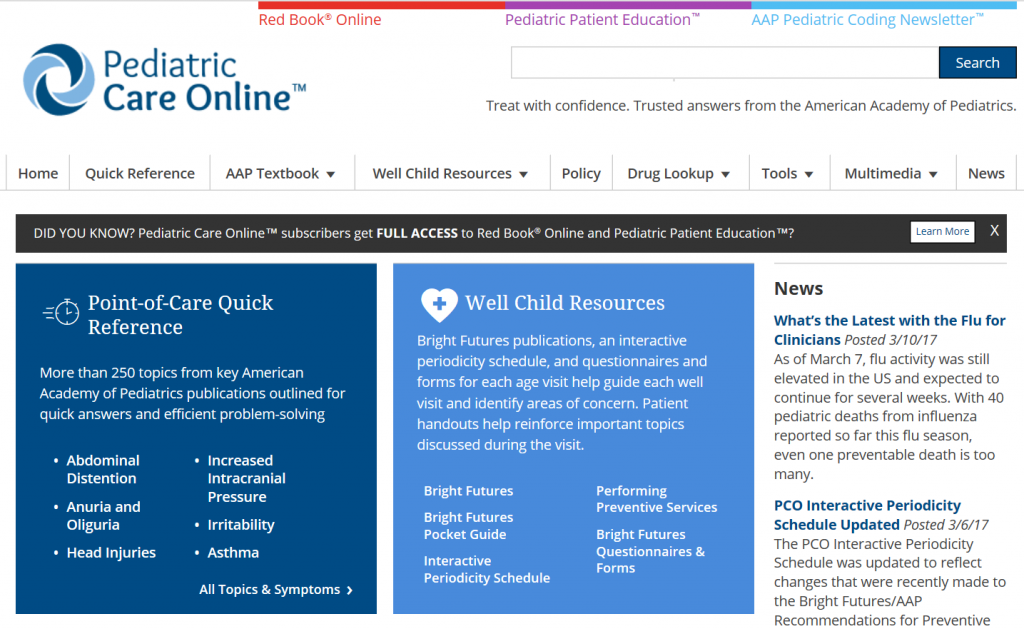1024x629 pixels.
Task: Click the "More than 250 topics" description
Action: pyautogui.click(x=192, y=393)
